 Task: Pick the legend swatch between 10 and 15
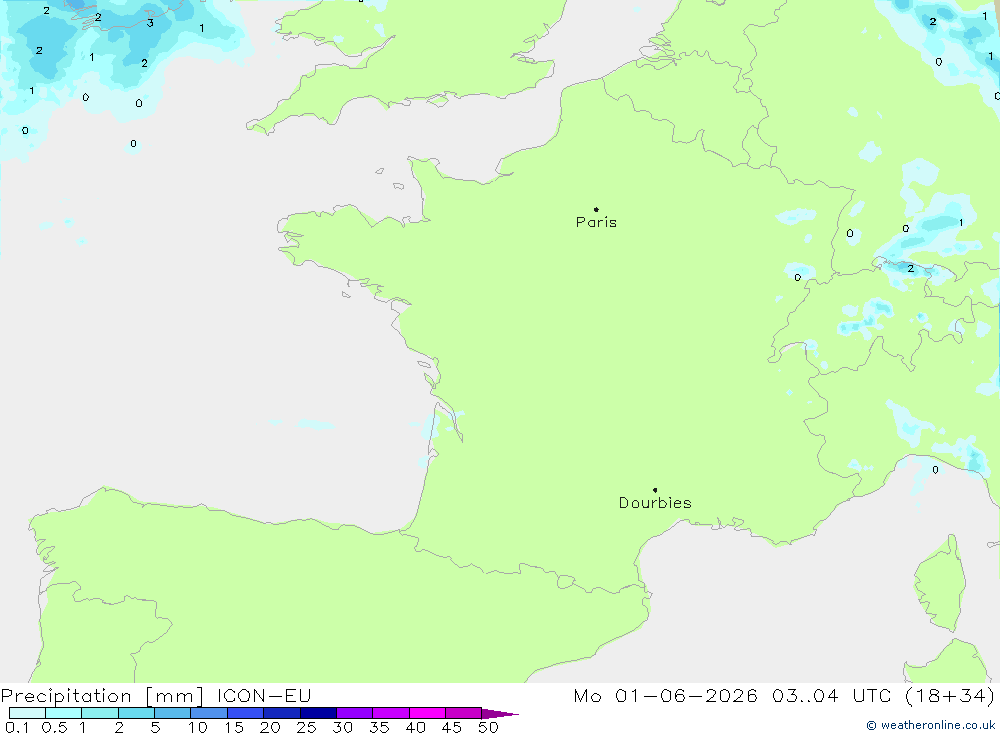tap(209, 713)
